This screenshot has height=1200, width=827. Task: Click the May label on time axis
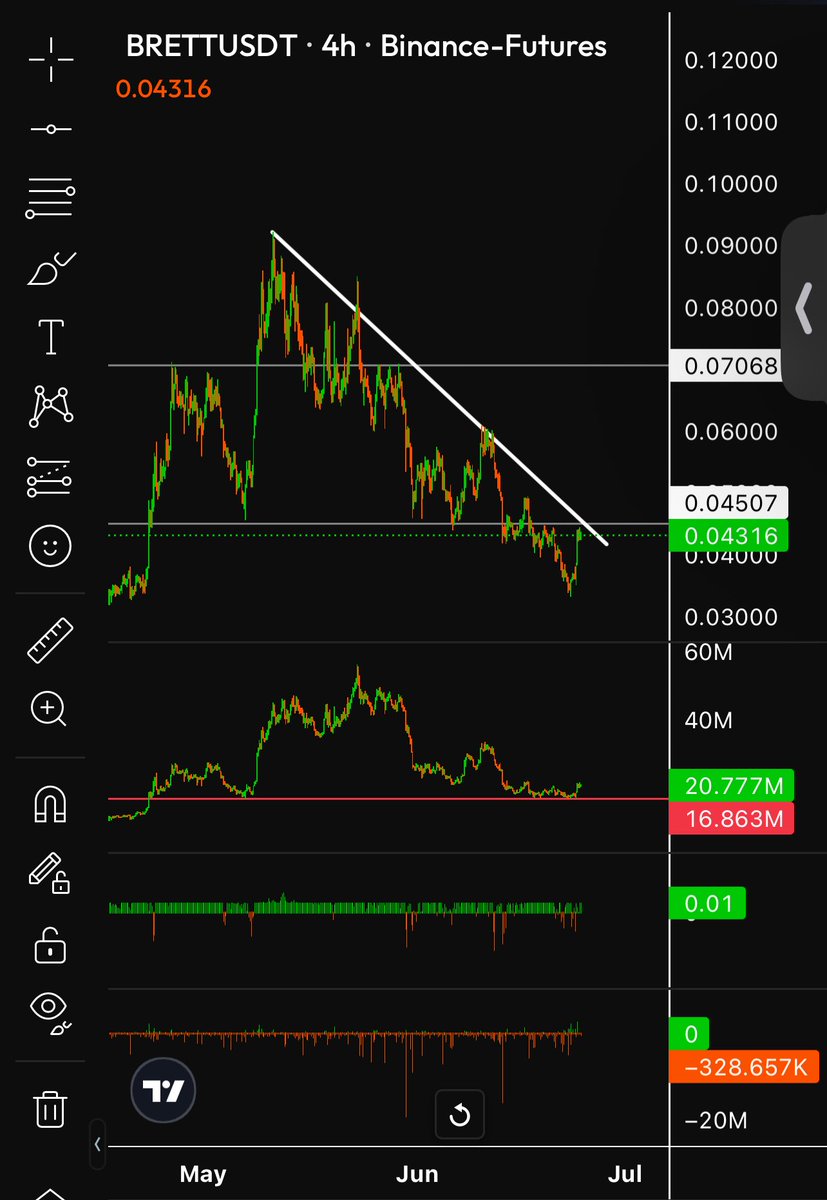[x=204, y=1173]
